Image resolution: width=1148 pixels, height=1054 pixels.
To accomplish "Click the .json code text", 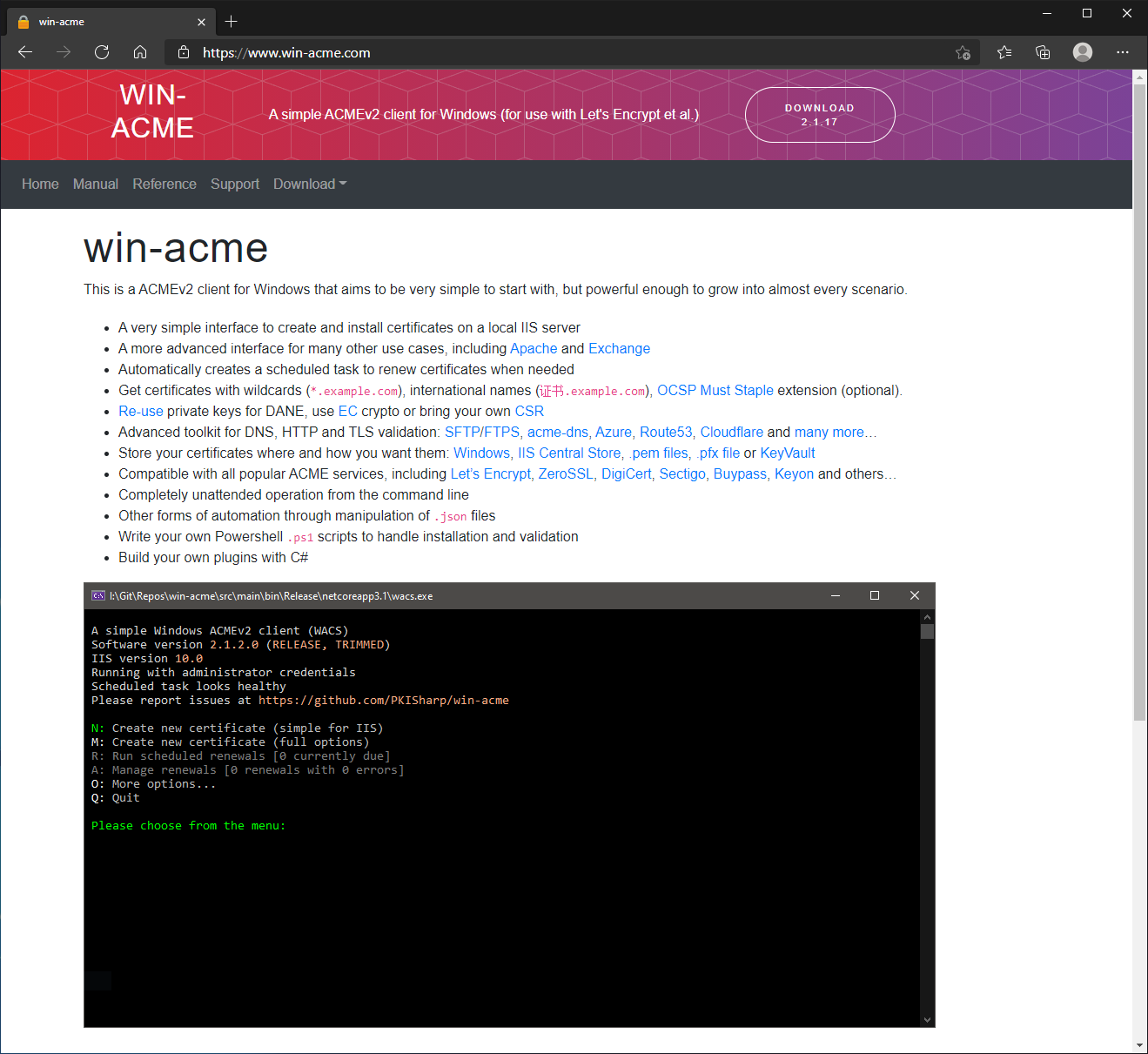I will [451, 516].
